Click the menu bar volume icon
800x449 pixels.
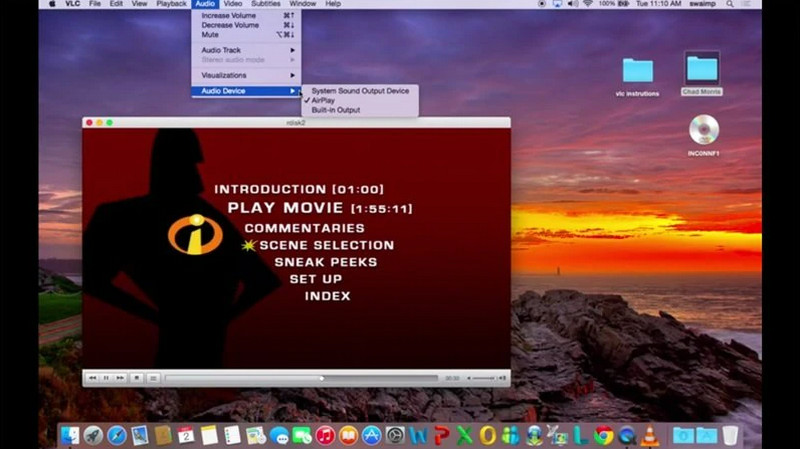coord(572,4)
